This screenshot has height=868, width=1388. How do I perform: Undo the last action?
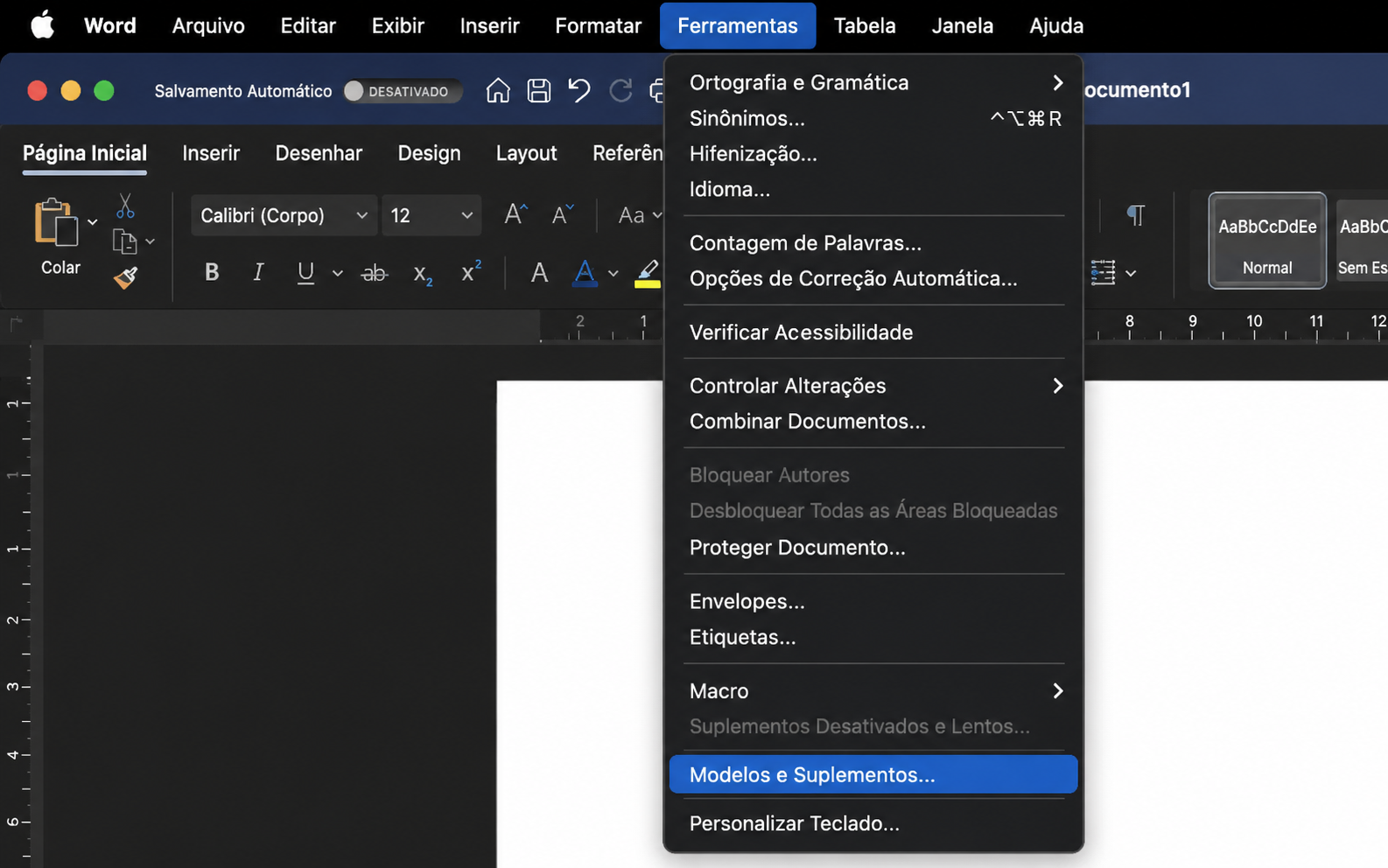pyautogui.click(x=579, y=90)
